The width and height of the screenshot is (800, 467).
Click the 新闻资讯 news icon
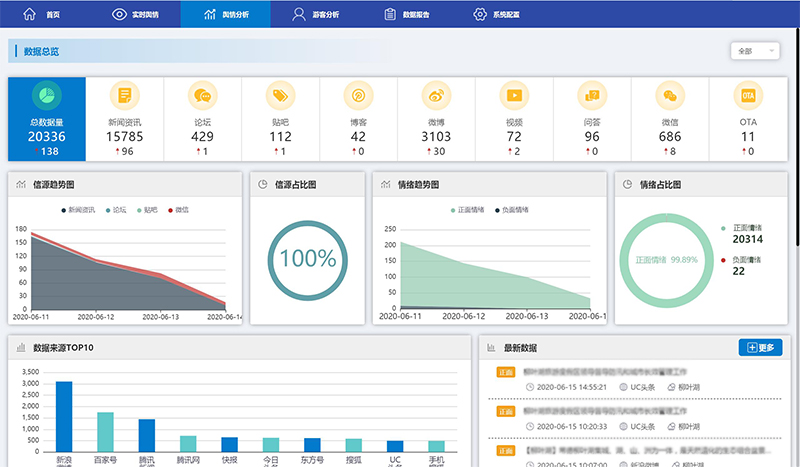125,95
